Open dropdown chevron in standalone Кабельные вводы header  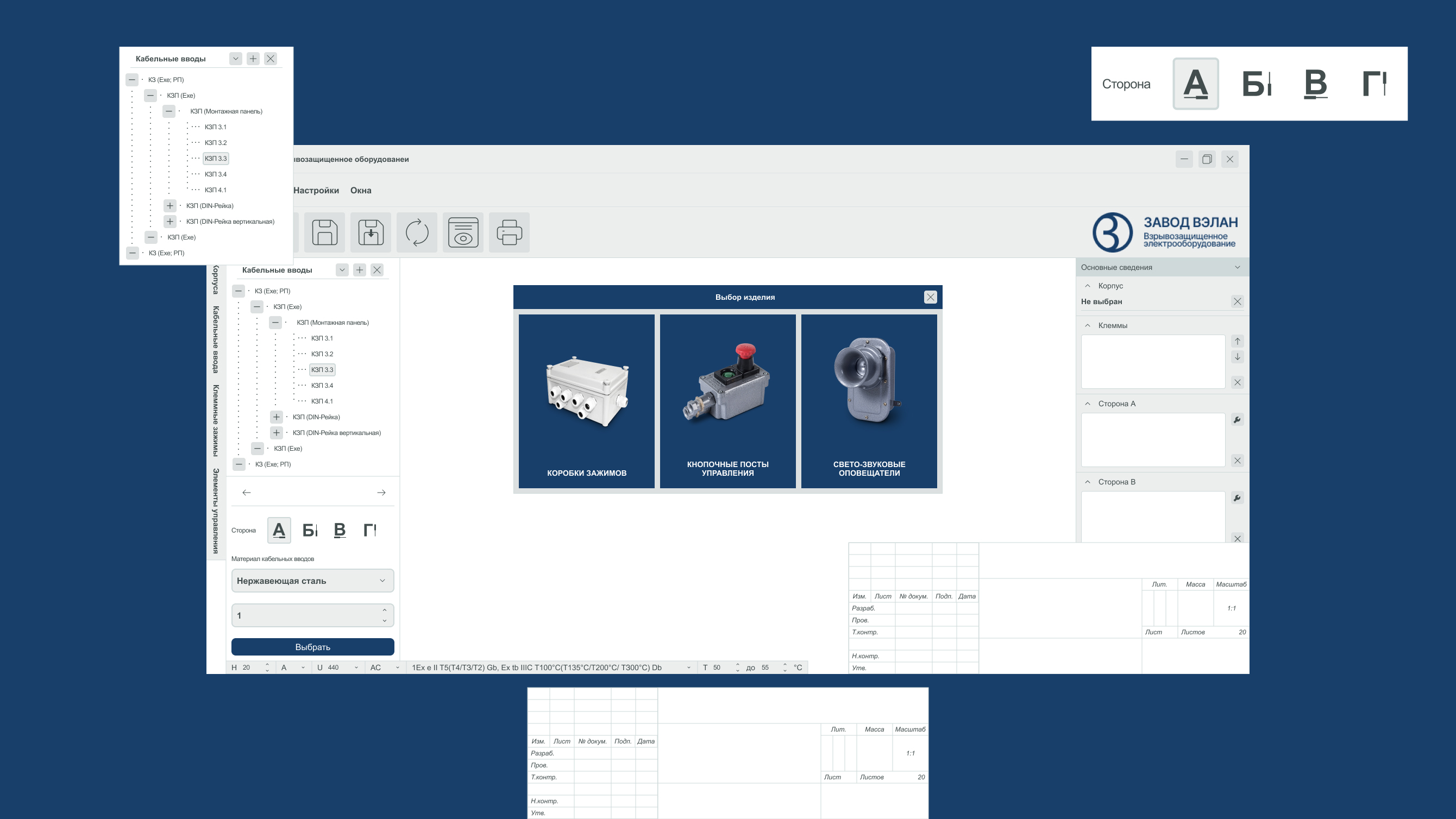(x=236, y=59)
